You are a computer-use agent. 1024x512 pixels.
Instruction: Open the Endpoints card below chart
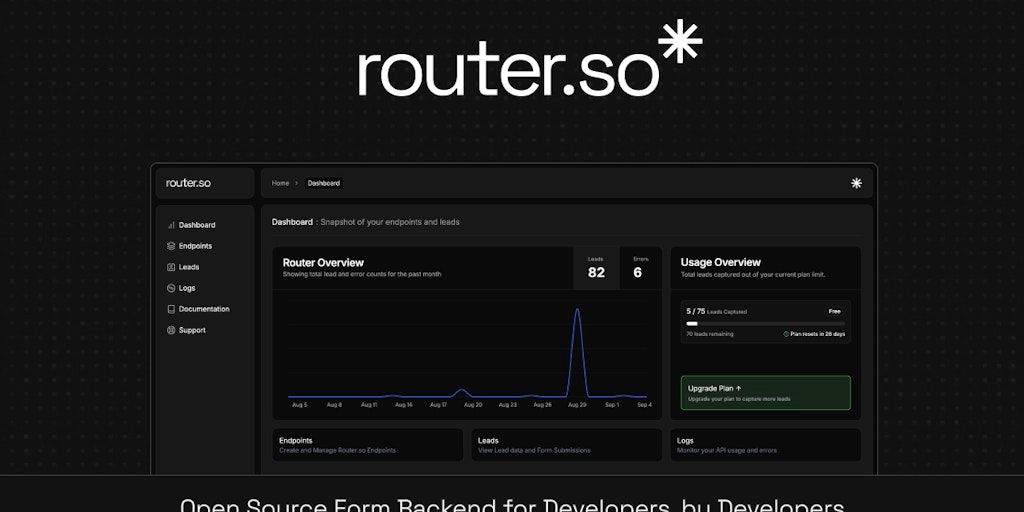point(367,445)
